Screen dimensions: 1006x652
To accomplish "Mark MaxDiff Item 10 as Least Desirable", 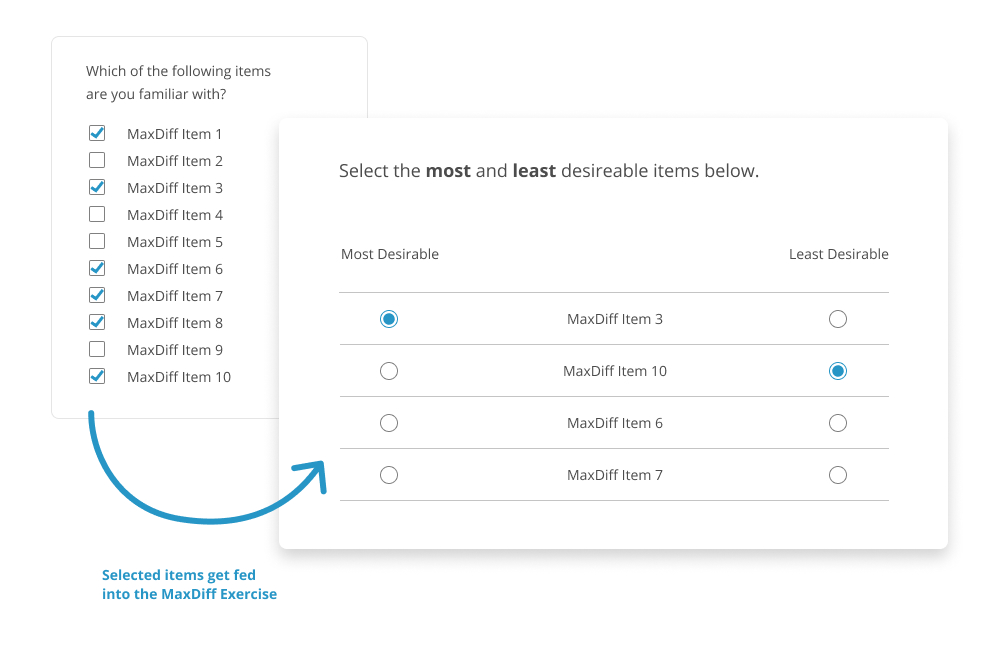I will 838,371.
